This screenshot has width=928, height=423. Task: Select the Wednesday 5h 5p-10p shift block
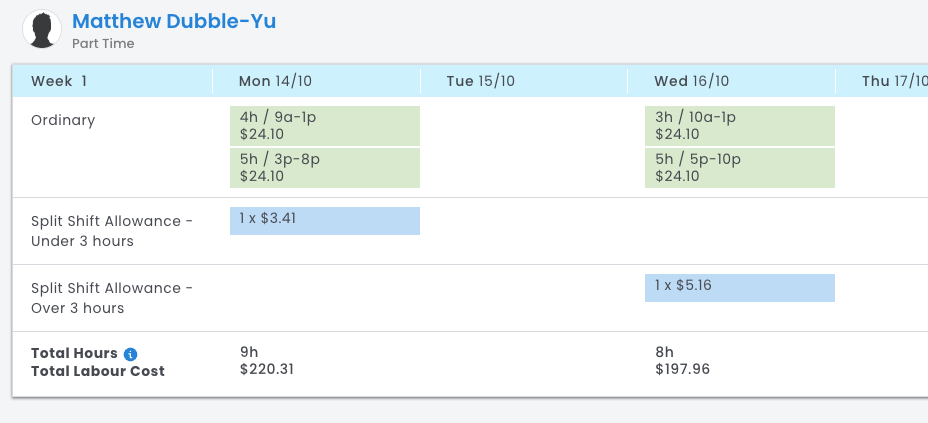(x=740, y=168)
